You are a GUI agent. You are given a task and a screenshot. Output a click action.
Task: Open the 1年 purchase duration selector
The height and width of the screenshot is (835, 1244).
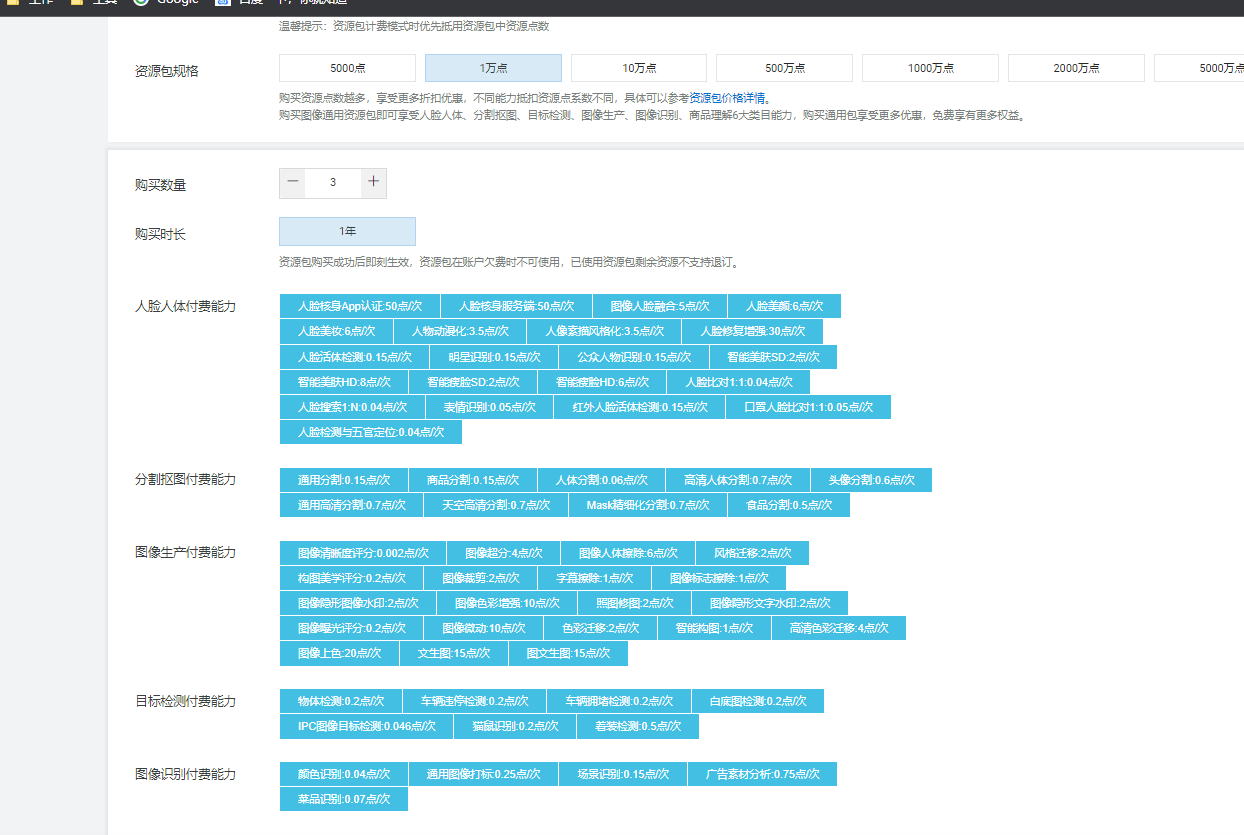coord(347,231)
